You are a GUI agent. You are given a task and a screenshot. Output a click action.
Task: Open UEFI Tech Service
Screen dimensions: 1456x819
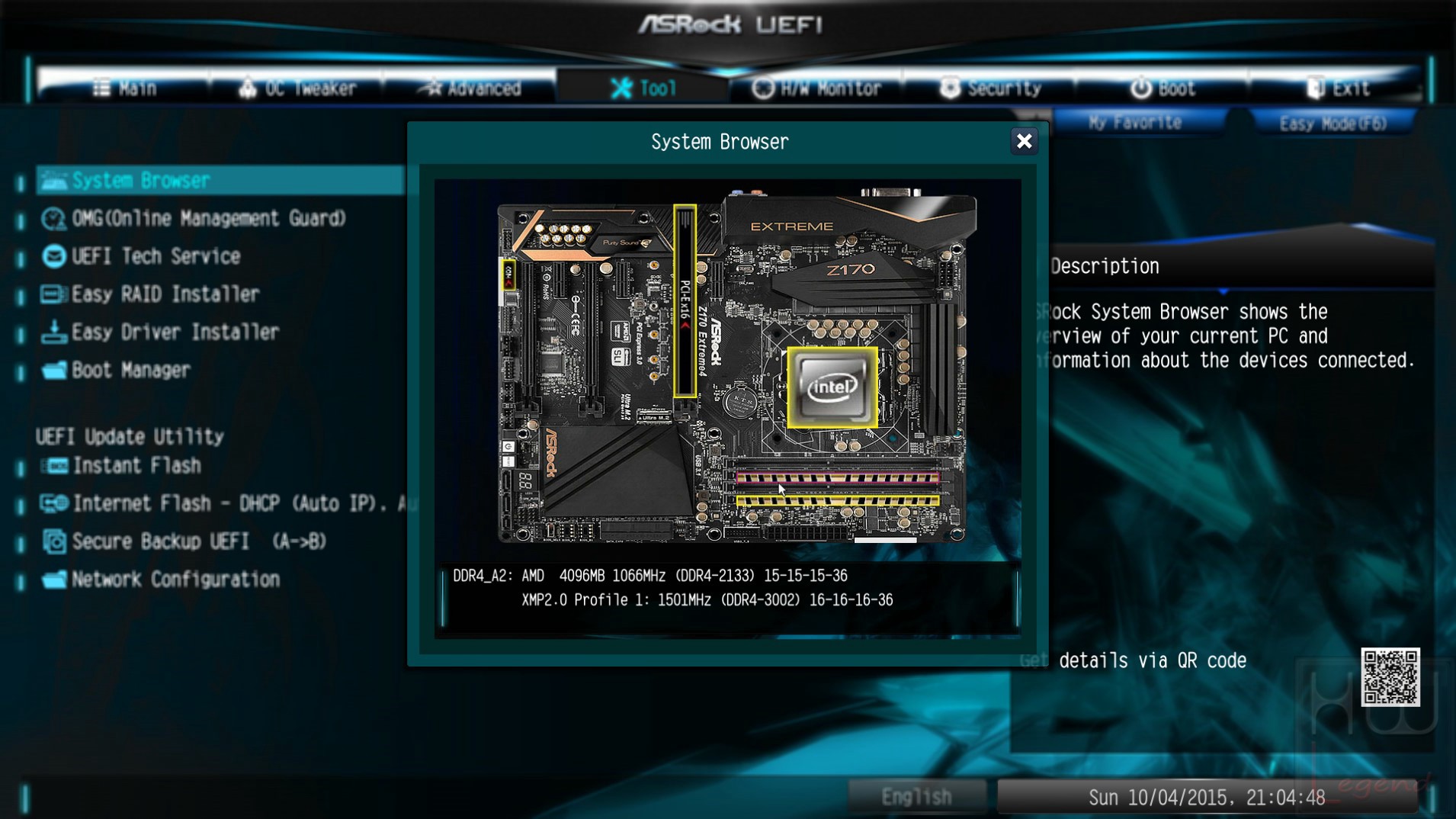click(x=156, y=256)
